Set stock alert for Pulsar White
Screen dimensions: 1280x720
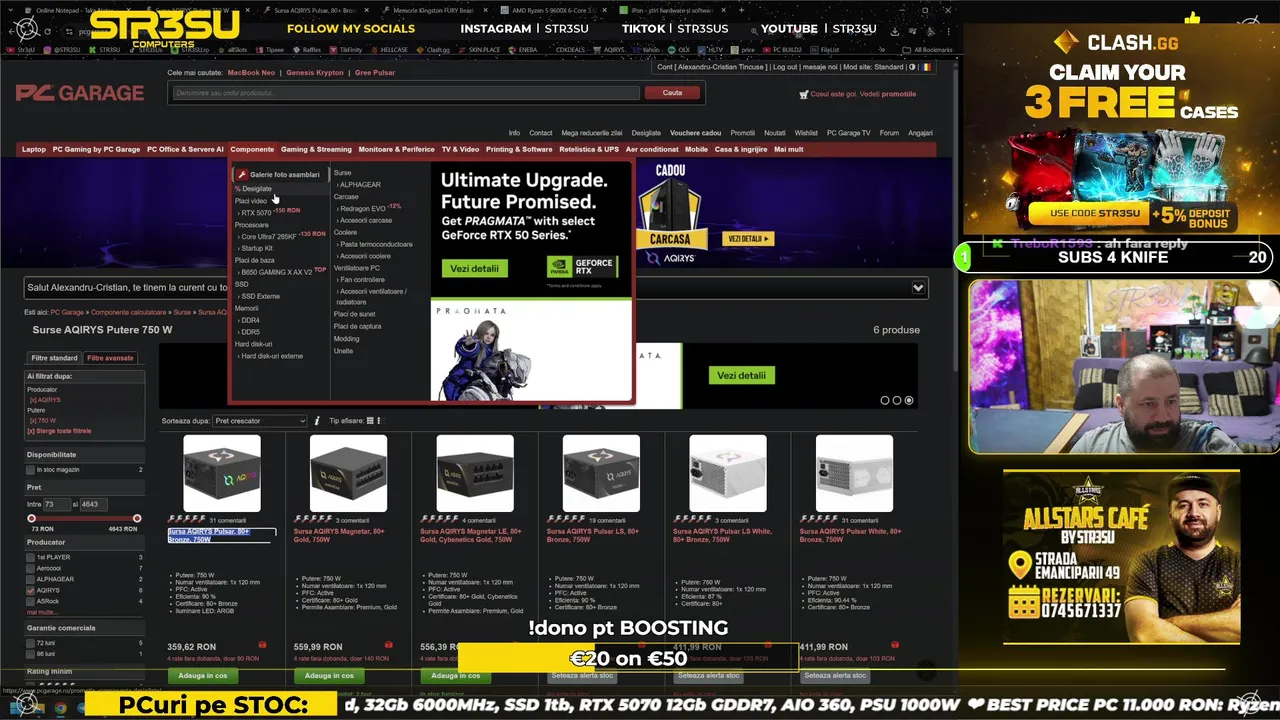[x=835, y=676]
